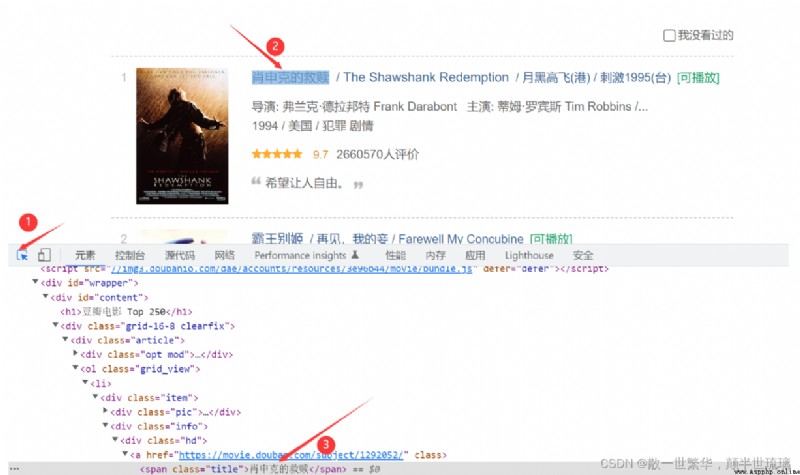Screen dimensions: 800x475
Task: Open the 网络 tab
Action: (x=224, y=255)
